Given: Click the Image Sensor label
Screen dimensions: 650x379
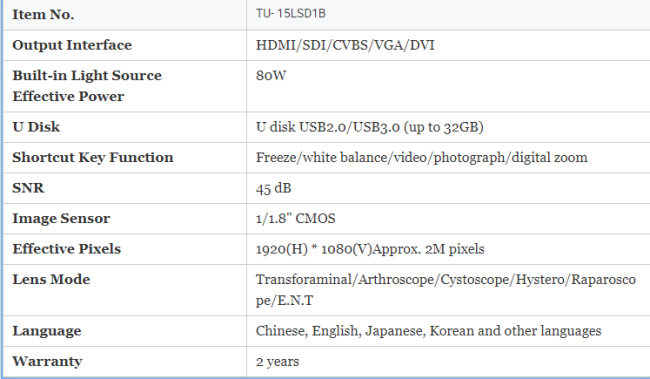Looking at the screenshot, I should coord(61,219).
